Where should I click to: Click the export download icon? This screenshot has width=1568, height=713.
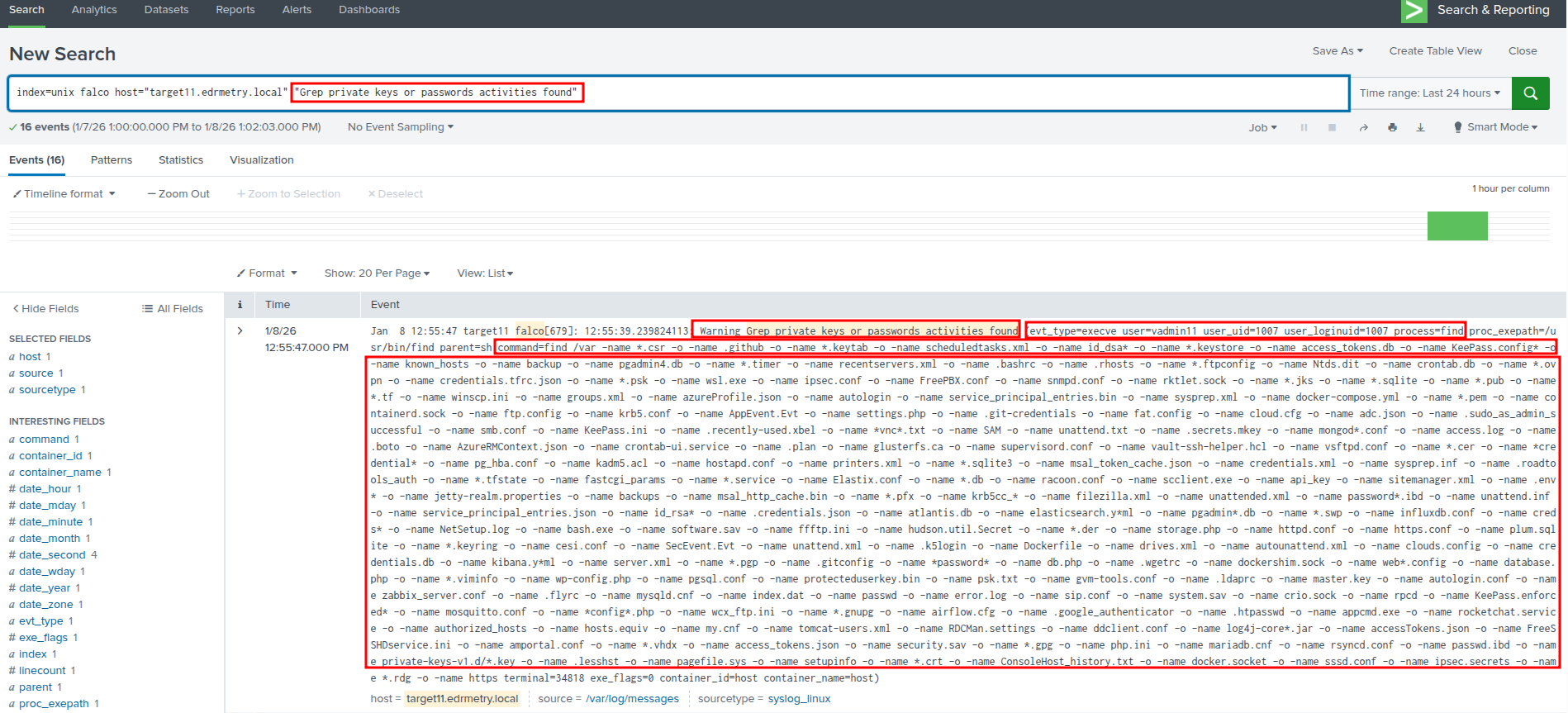pyautogui.click(x=1420, y=127)
